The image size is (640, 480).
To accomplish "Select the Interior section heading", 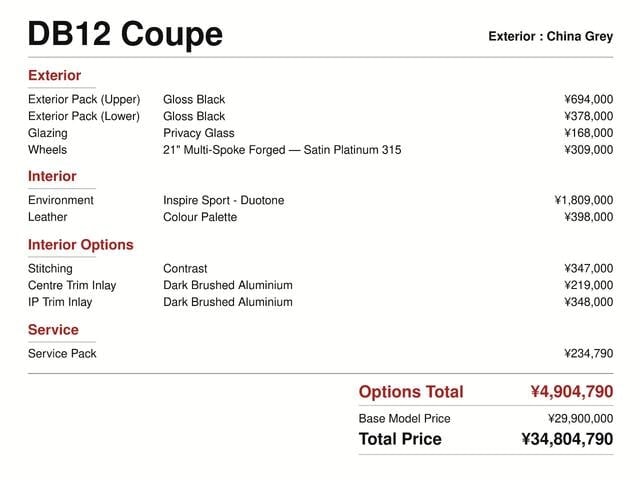I will click(x=52, y=176).
